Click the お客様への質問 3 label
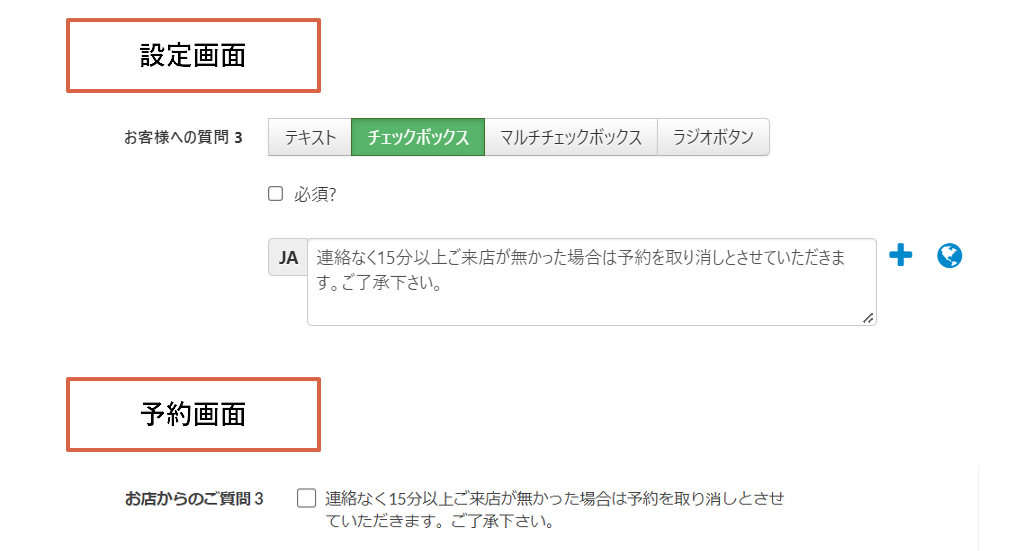Screen dimensions: 1021x551 (x=183, y=137)
